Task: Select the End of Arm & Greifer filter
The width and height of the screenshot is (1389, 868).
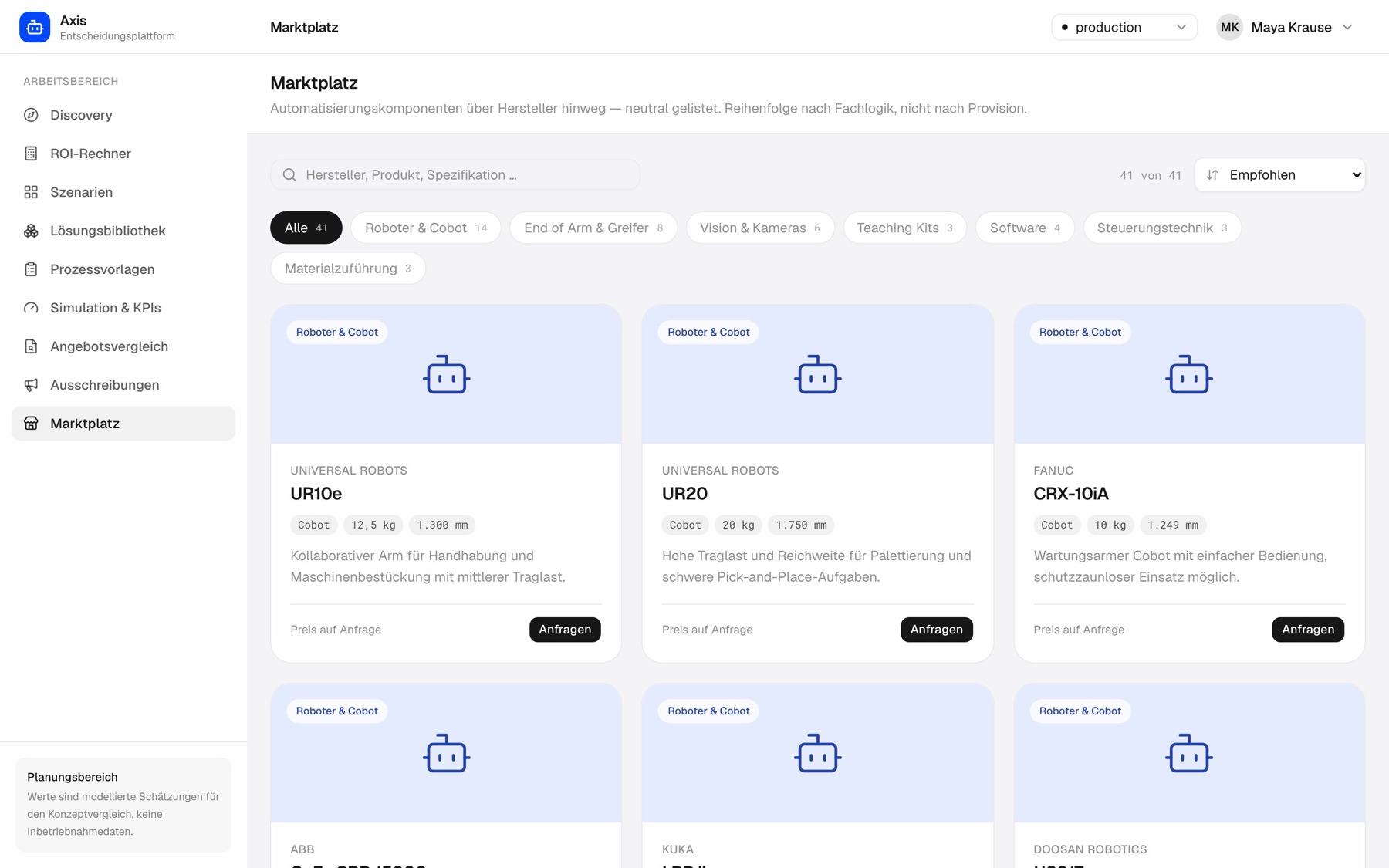Action: point(593,228)
